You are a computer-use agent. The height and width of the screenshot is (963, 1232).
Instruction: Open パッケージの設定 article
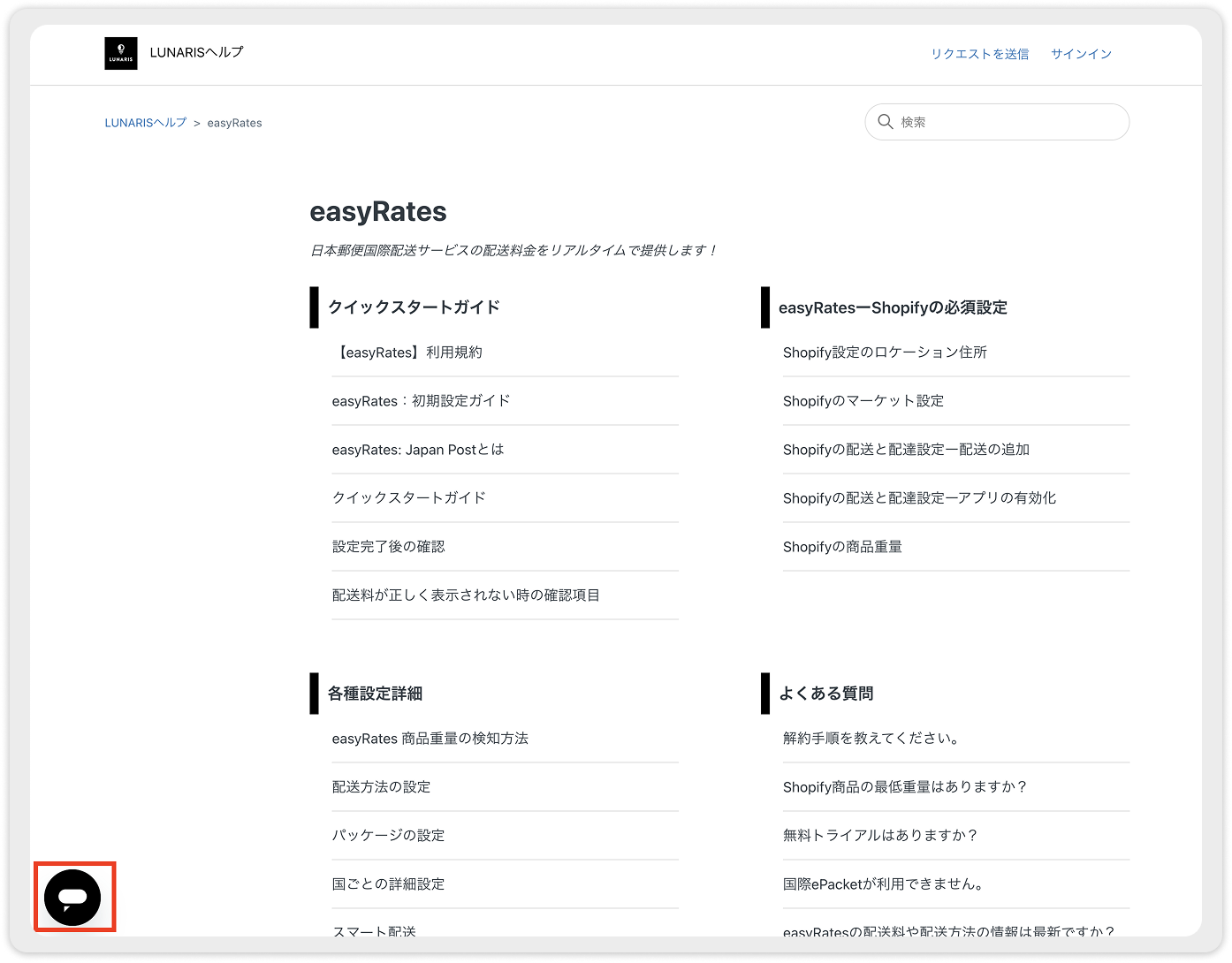point(389,836)
